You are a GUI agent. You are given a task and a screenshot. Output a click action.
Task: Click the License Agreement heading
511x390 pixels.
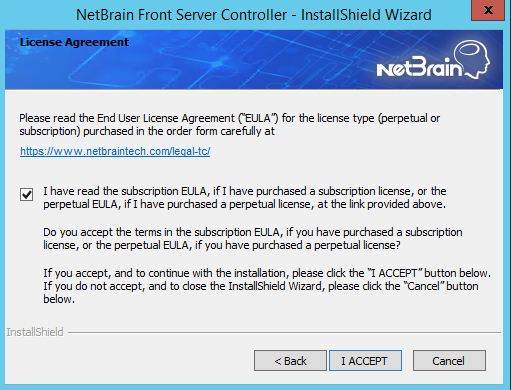point(74,42)
